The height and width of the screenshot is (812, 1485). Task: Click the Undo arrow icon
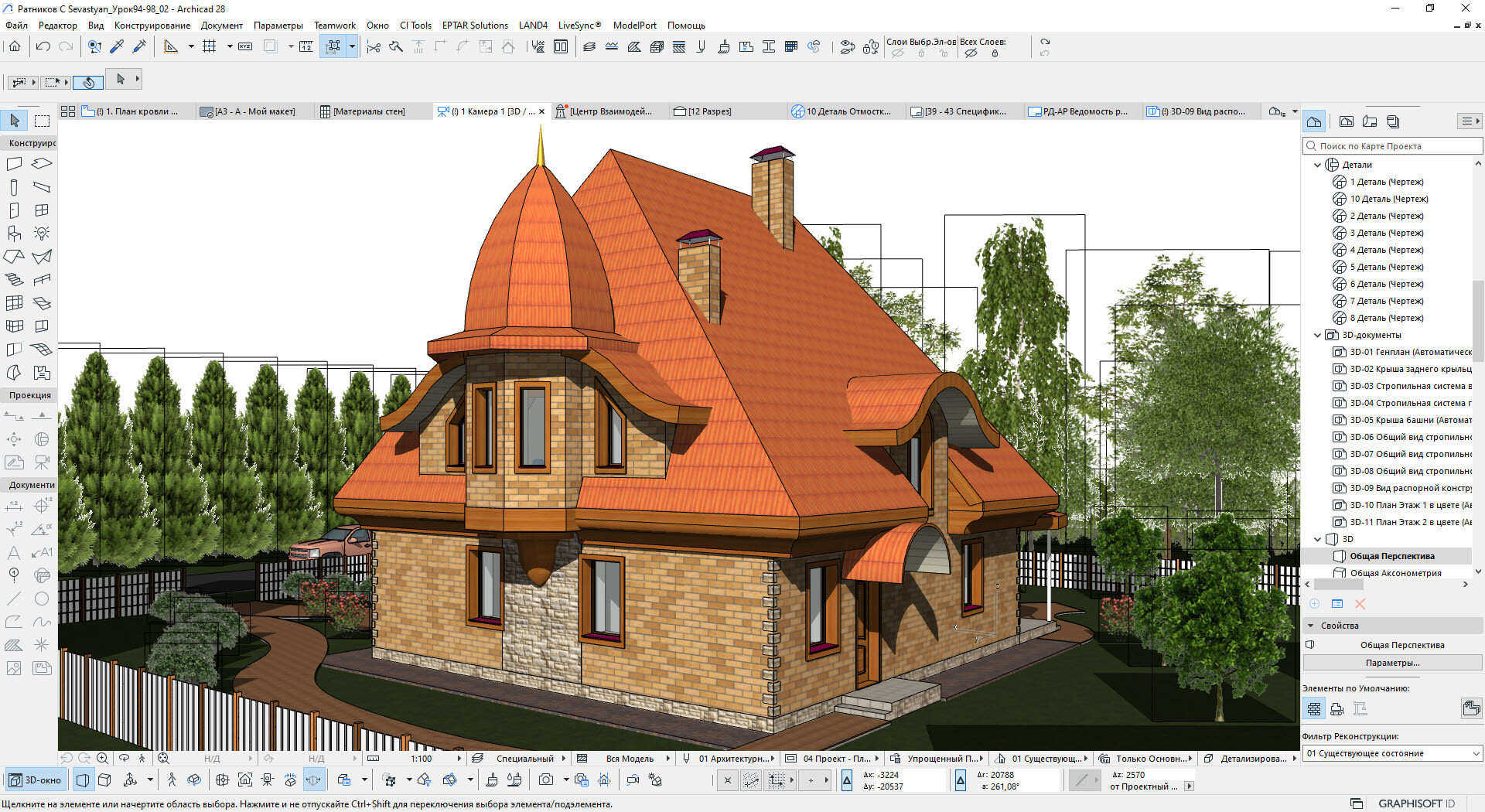(43, 47)
